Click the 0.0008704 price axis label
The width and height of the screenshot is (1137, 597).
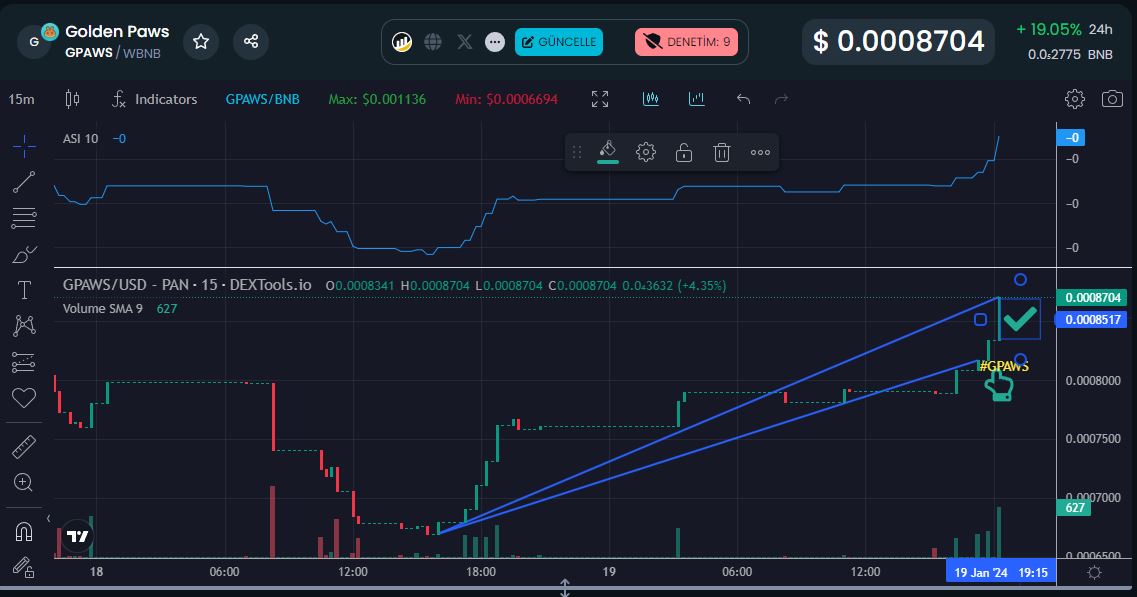tap(1093, 297)
